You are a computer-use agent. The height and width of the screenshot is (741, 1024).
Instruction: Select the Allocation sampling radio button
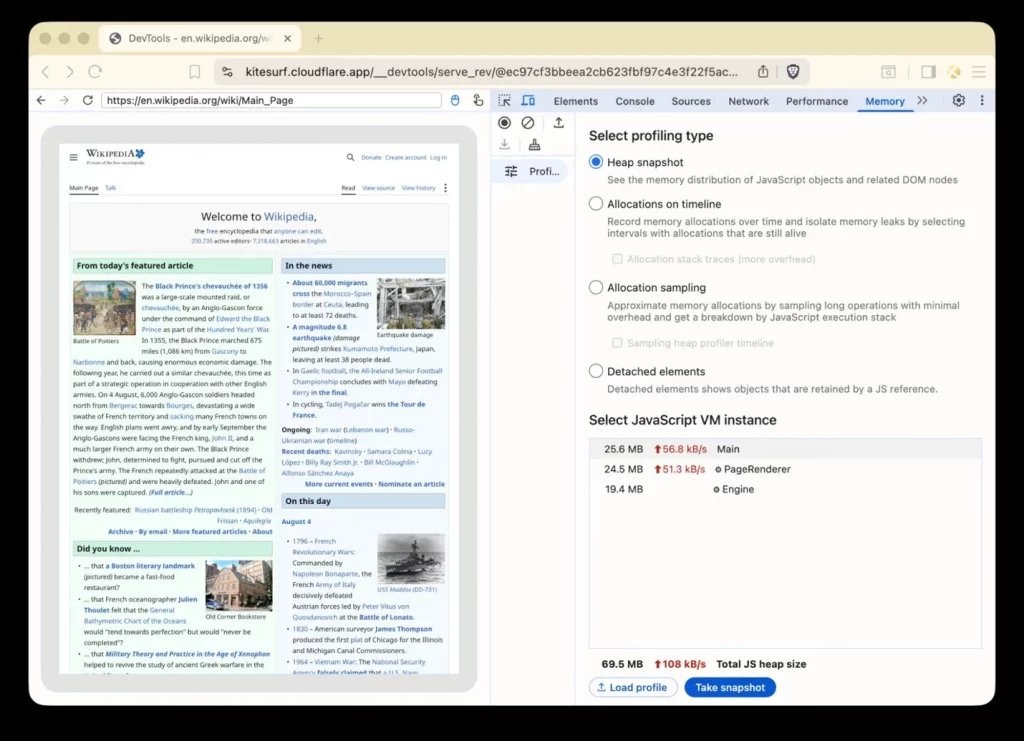coord(596,287)
